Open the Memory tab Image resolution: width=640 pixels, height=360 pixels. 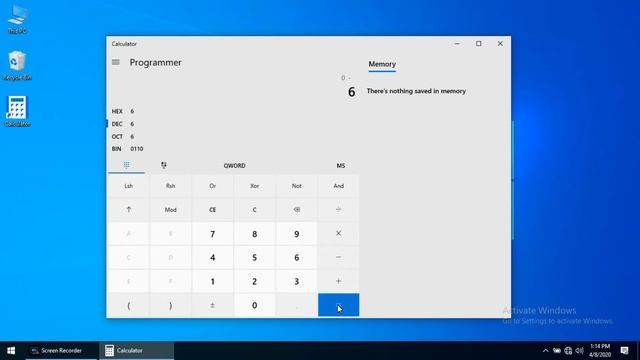point(382,64)
